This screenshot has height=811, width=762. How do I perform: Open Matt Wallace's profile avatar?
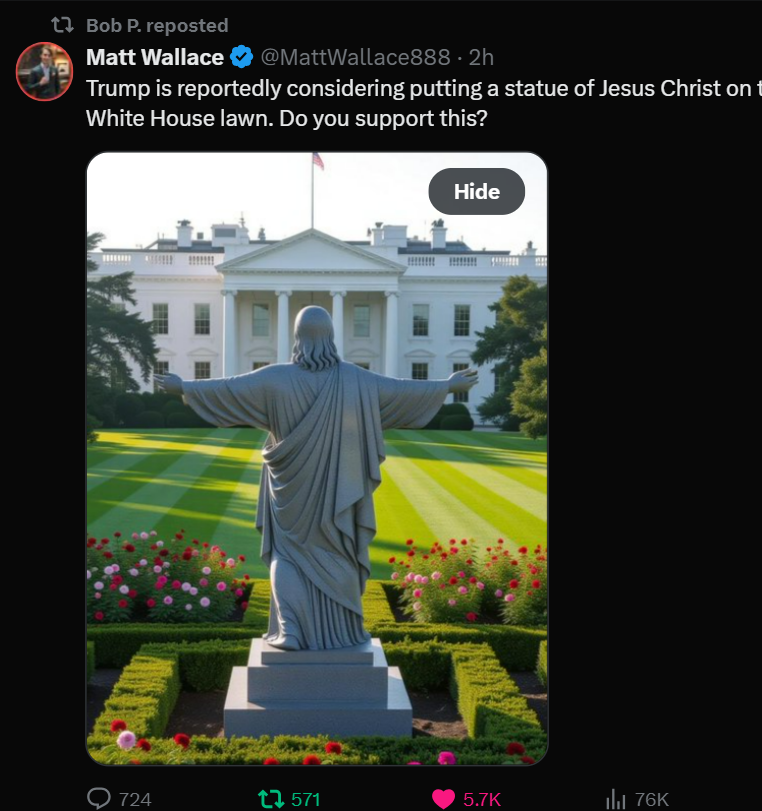coord(44,71)
